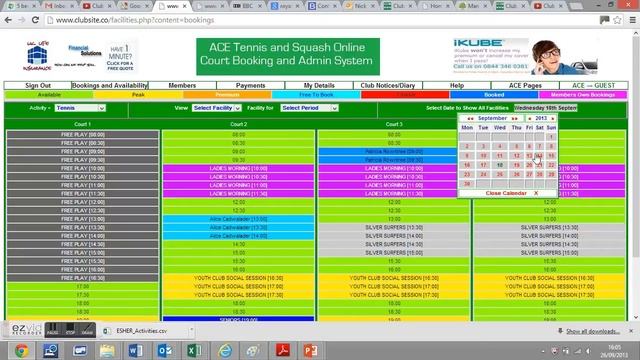The height and width of the screenshot is (360, 640).
Task: Close the downloads bar with X
Action: tap(631, 331)
